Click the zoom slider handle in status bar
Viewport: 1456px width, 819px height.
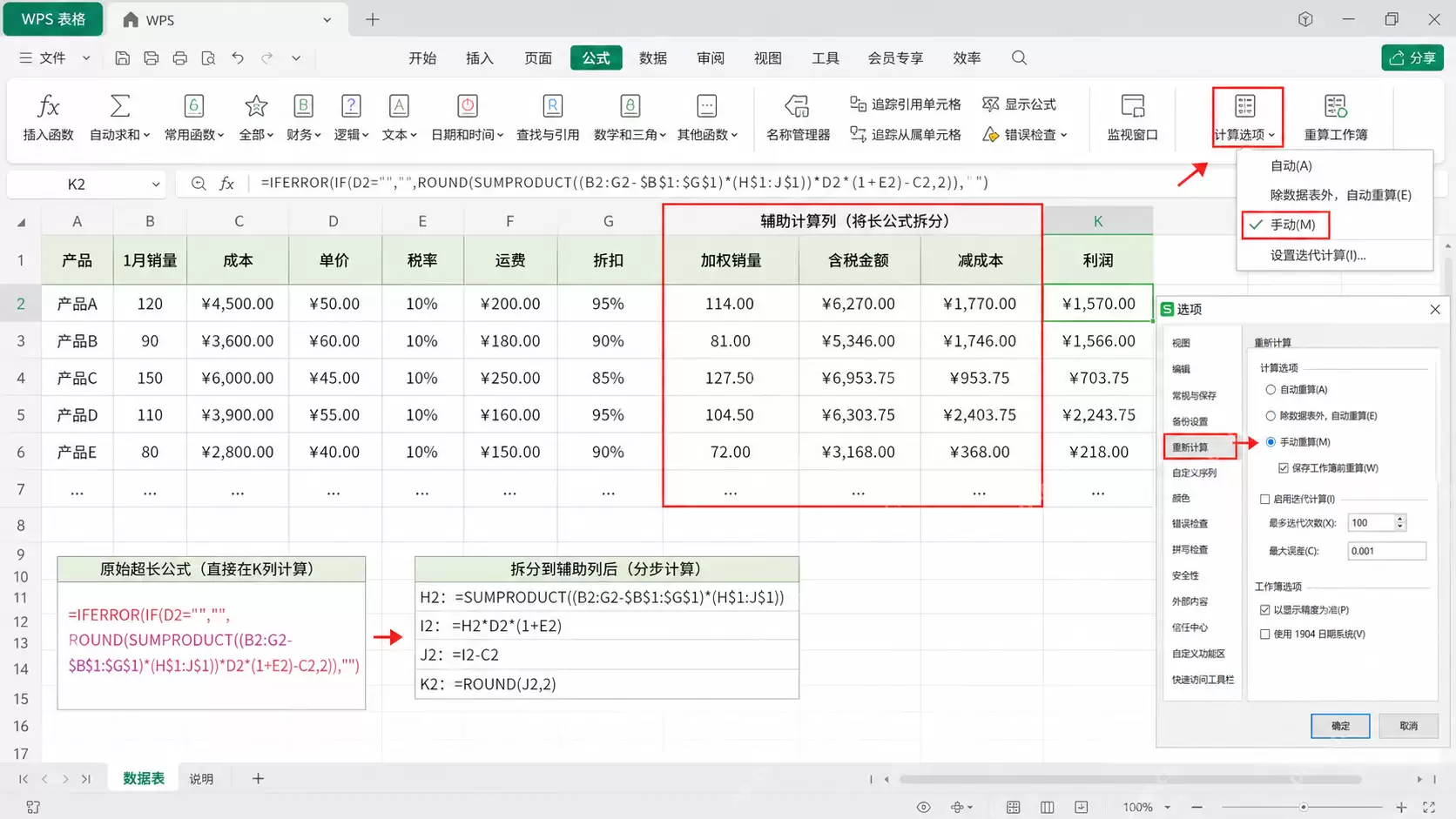1303,808
